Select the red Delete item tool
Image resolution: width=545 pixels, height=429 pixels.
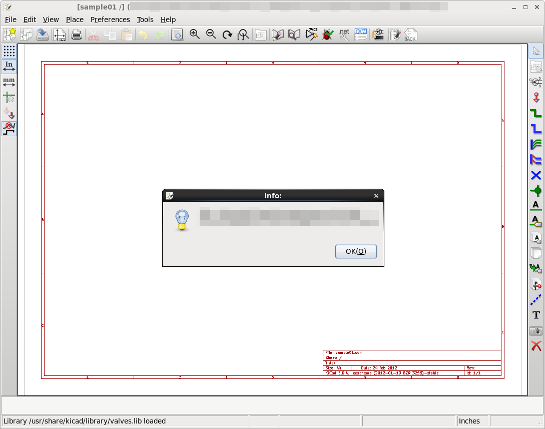click(x=536, y=346)
